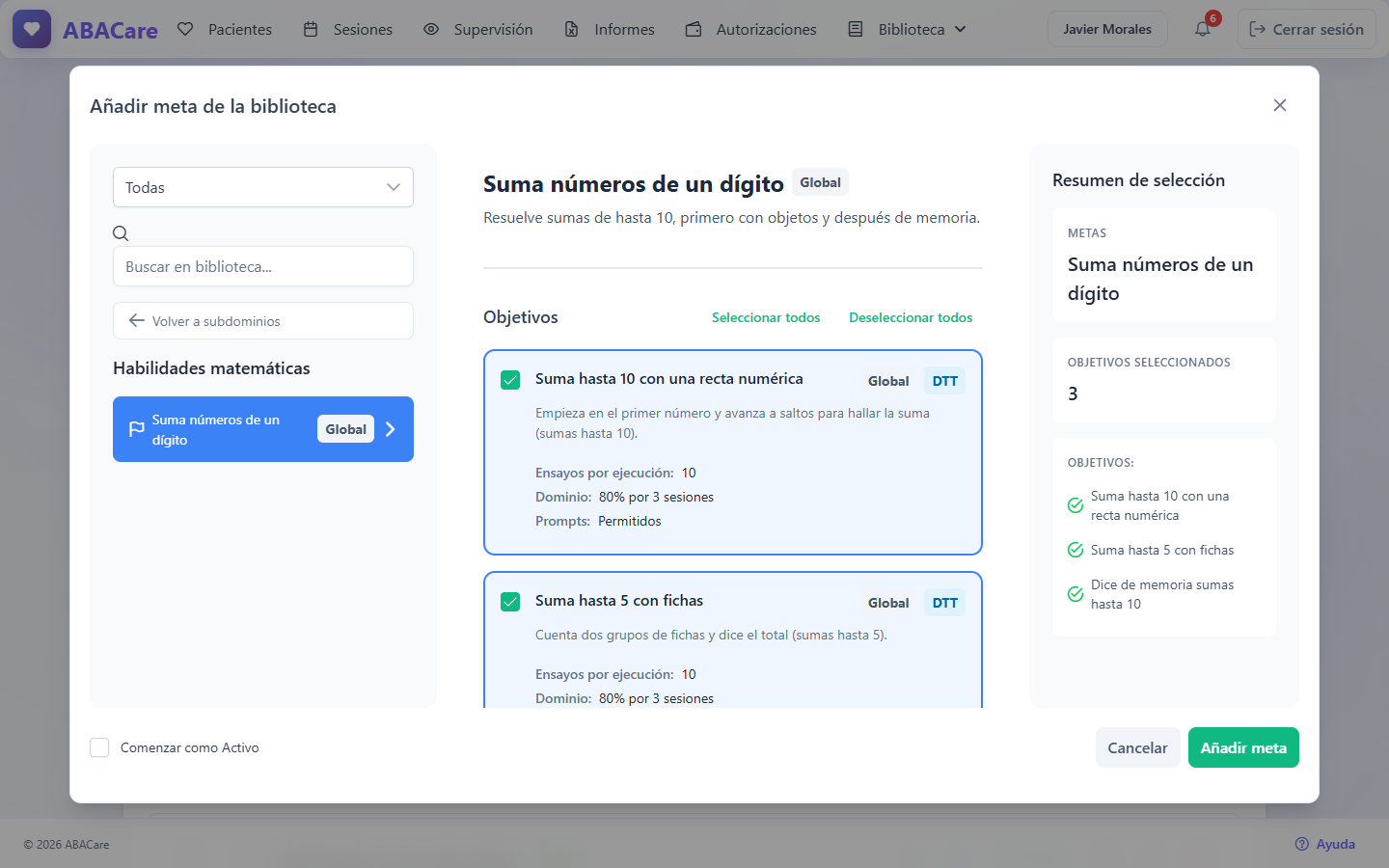
Task: Focus the Buscar en biblioteca search field
Action: click(x=263, y=266)
